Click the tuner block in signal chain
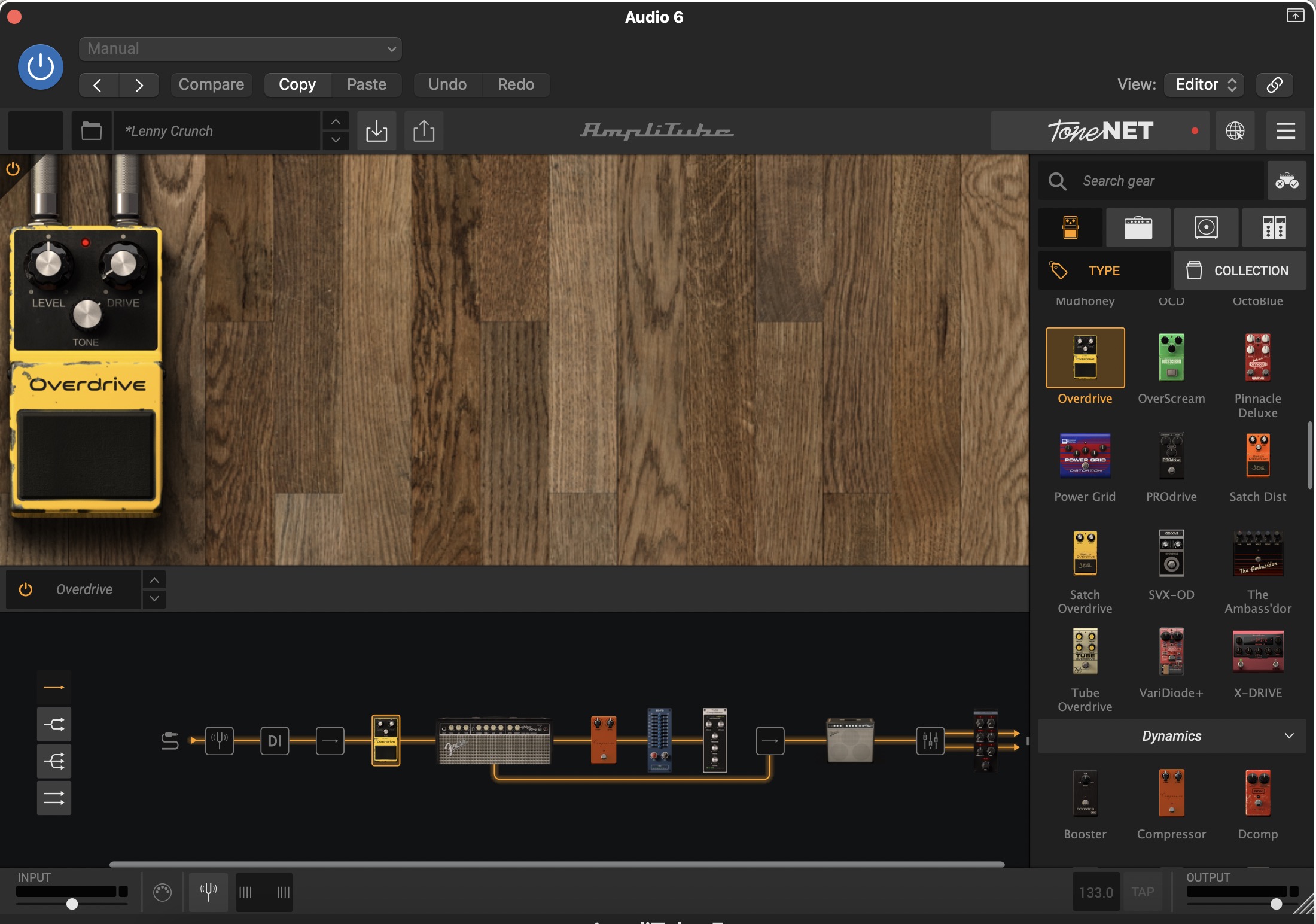This screenshot has height=924, width=1316. (220, 741)
